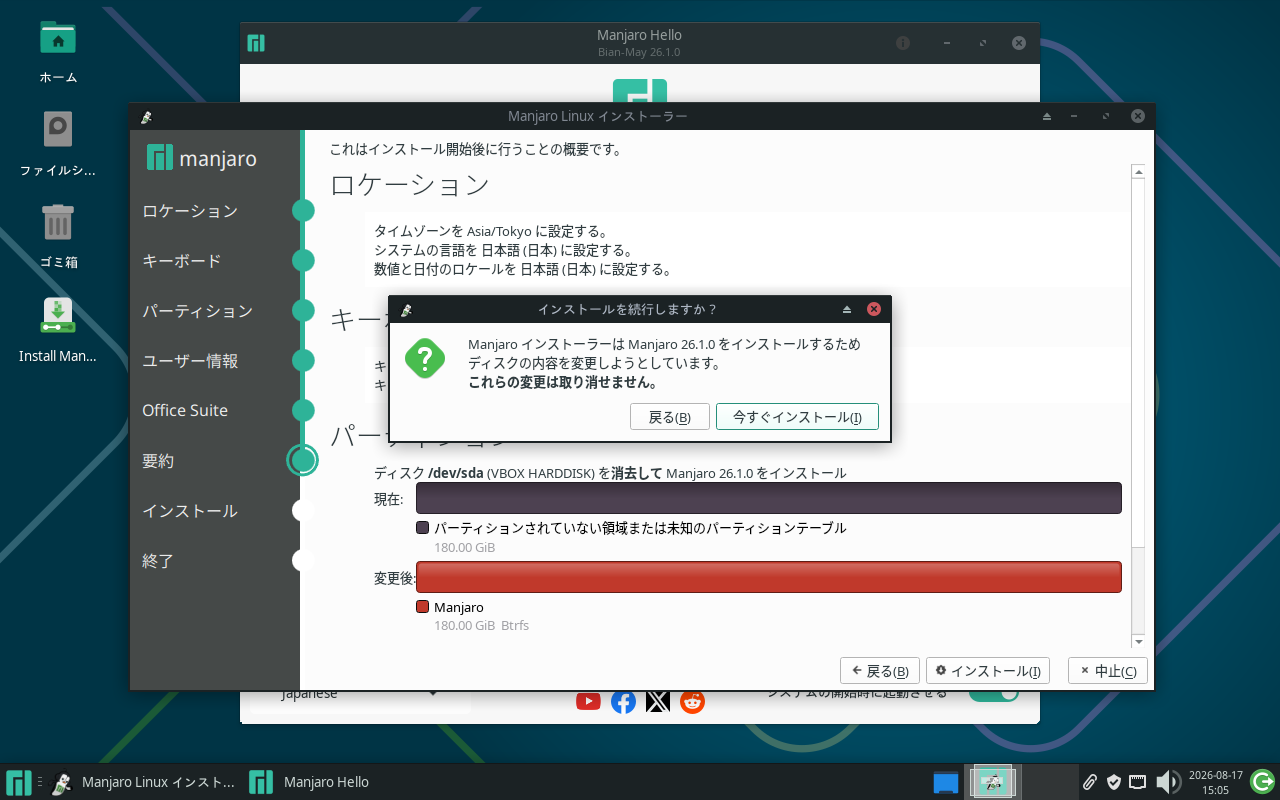The width and height of the screenshot is (1280, 800).
Task: Click the 2026-08-17 clock in taskbar
Action: (1215, 782)
